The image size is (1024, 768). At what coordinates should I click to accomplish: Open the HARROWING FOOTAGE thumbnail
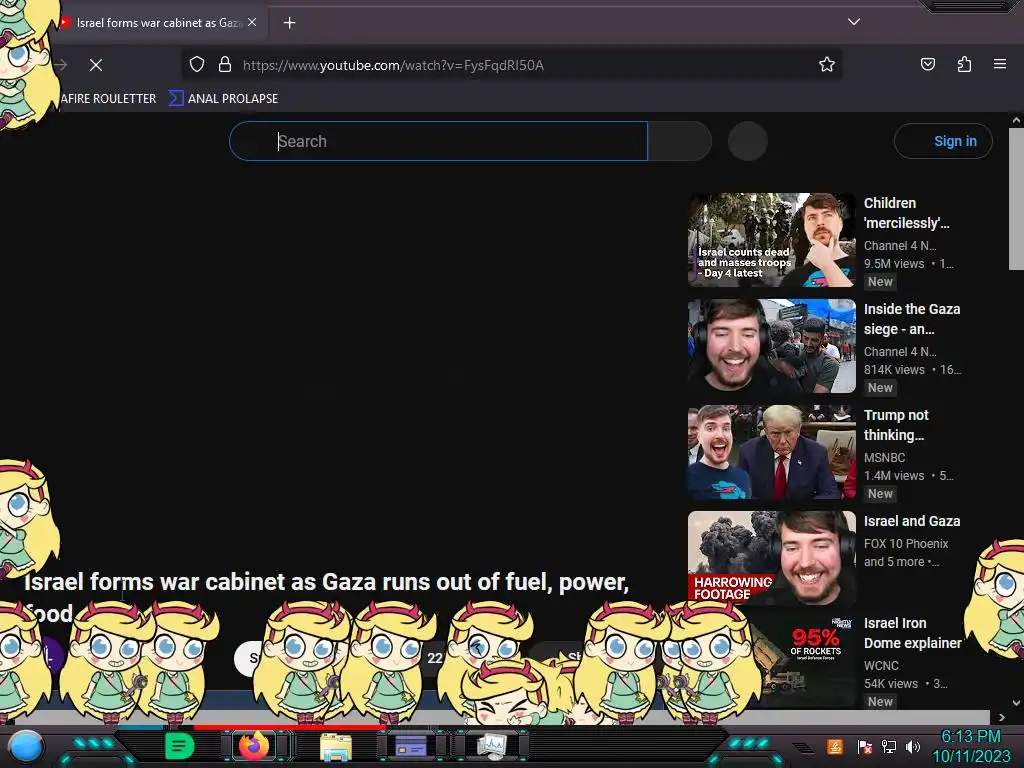pos(771,557)
